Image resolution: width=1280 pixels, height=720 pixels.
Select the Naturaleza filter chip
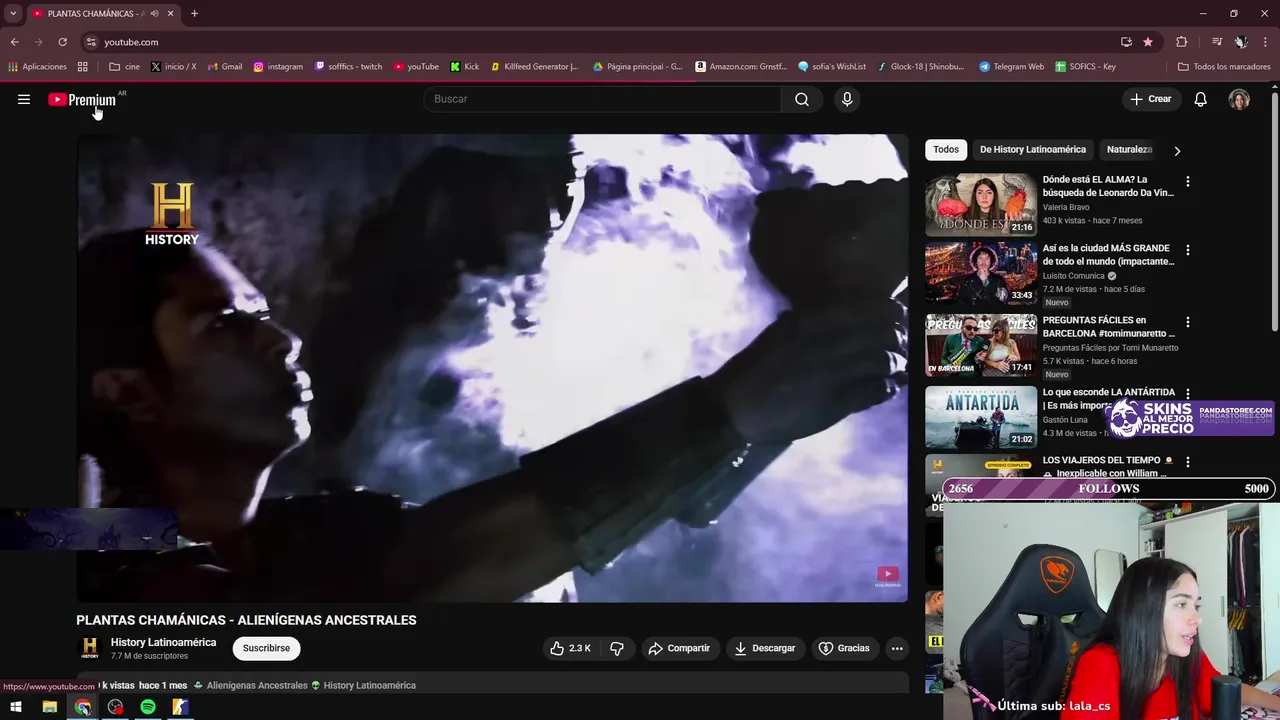(x=1129, y=150)
